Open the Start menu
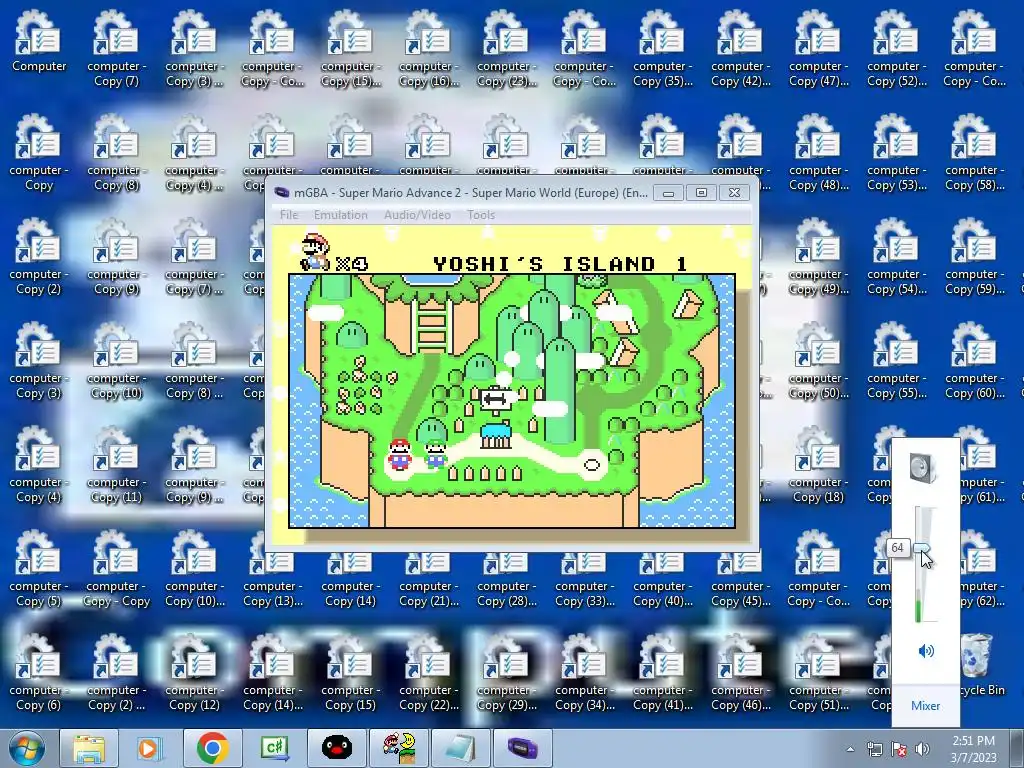 click(x=26, y=748)
